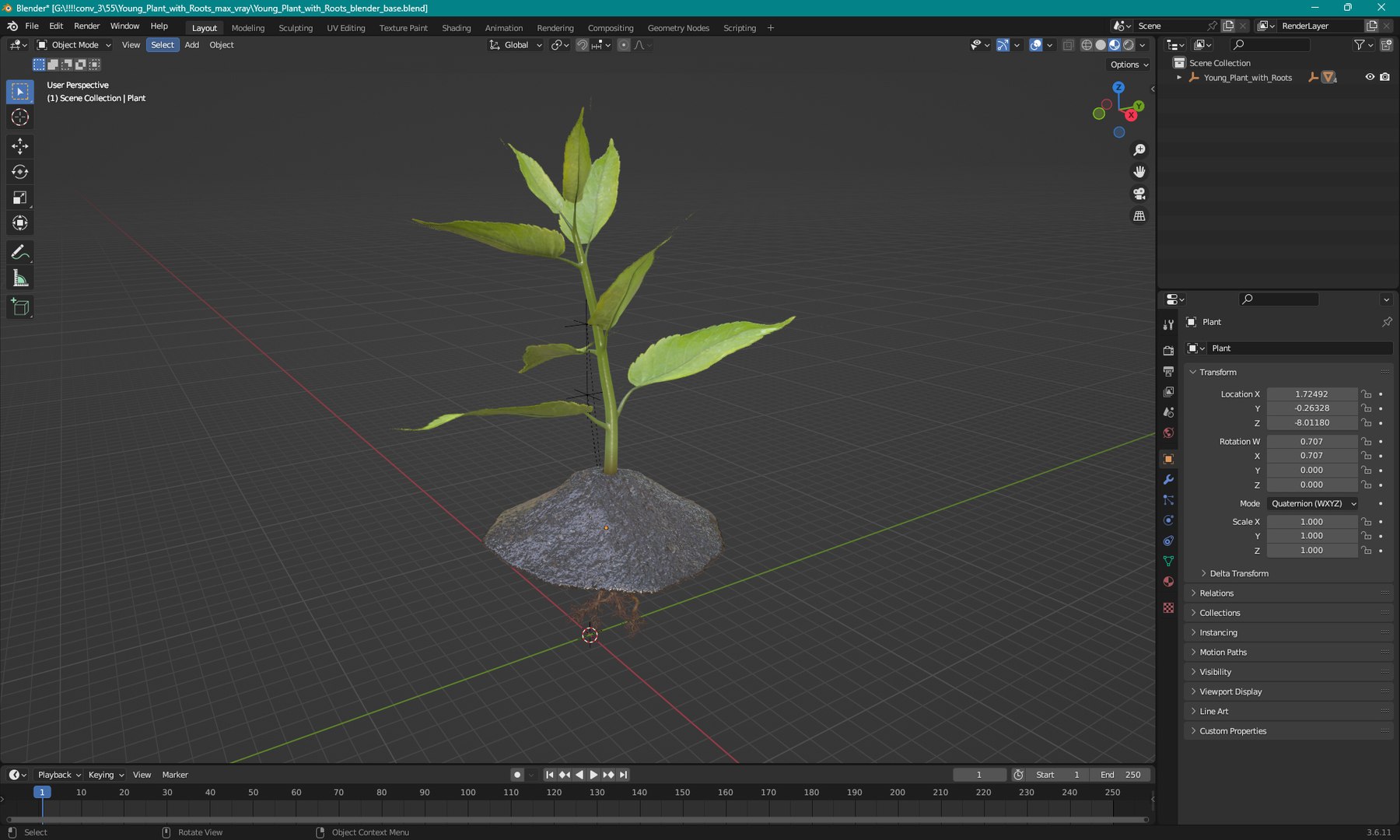The image size is (1400, 840).
Task: Select the Cursor tool in the toolbar
Action: [20, 117]
